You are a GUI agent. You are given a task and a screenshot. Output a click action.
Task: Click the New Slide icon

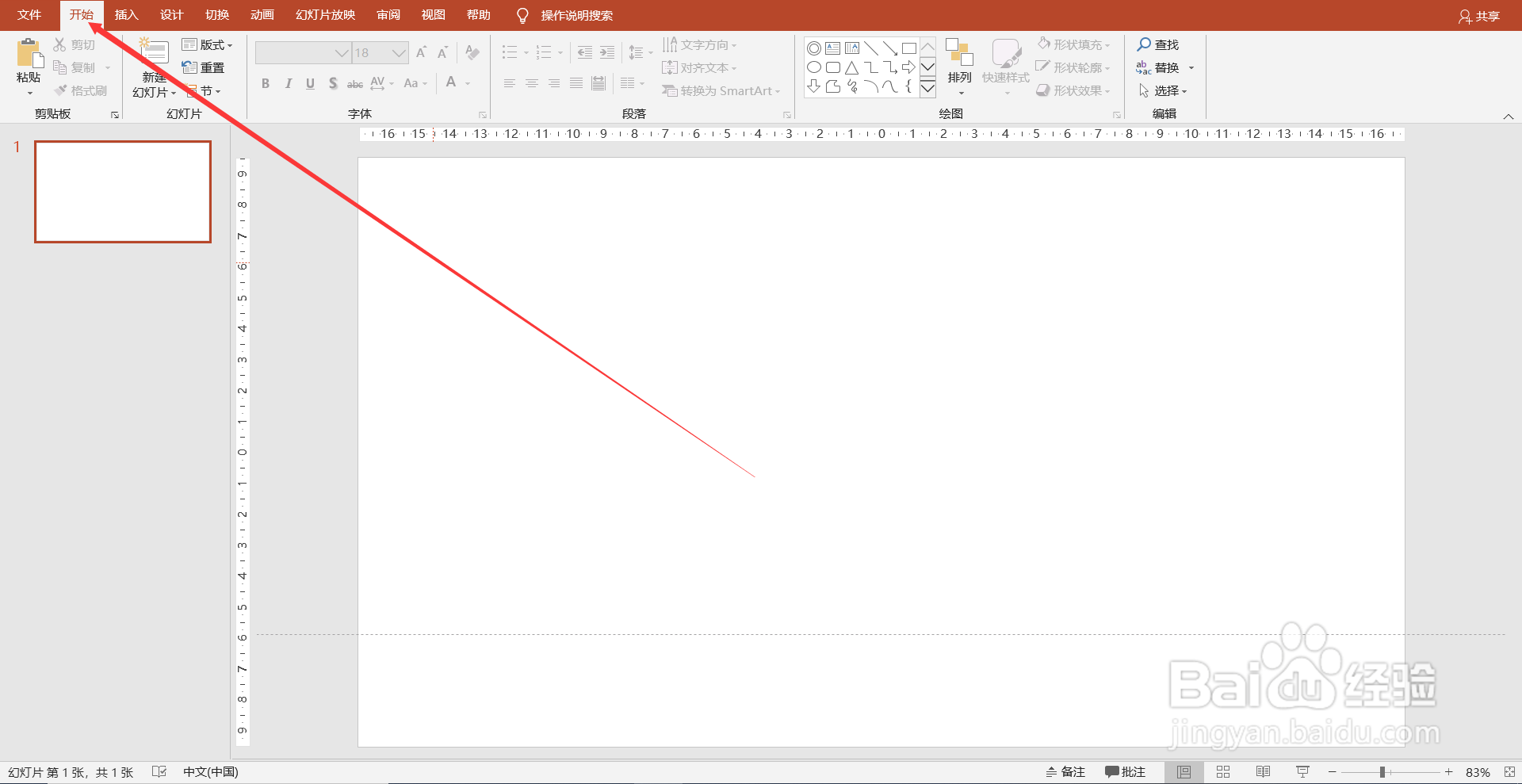(154, 52)
